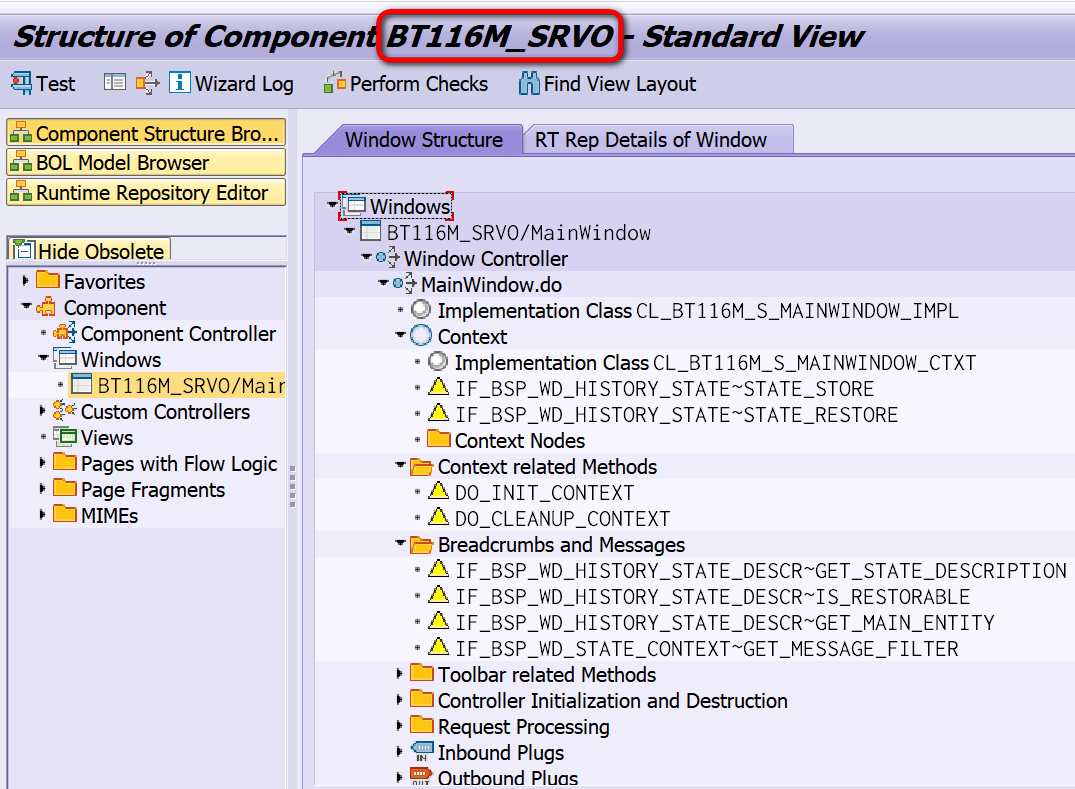
Task: Select IF_BSP_WD_HISTORY_STATE_DESCR~GET_MAIN_ENTITY
Action: pos(725,622)
